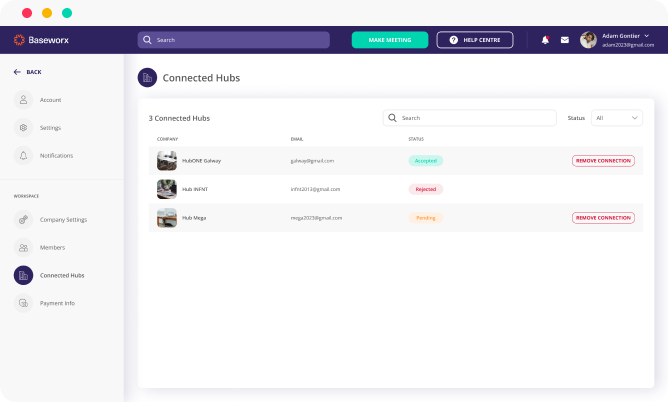Open Settings gear icon in sidebar

click(23, 128)
